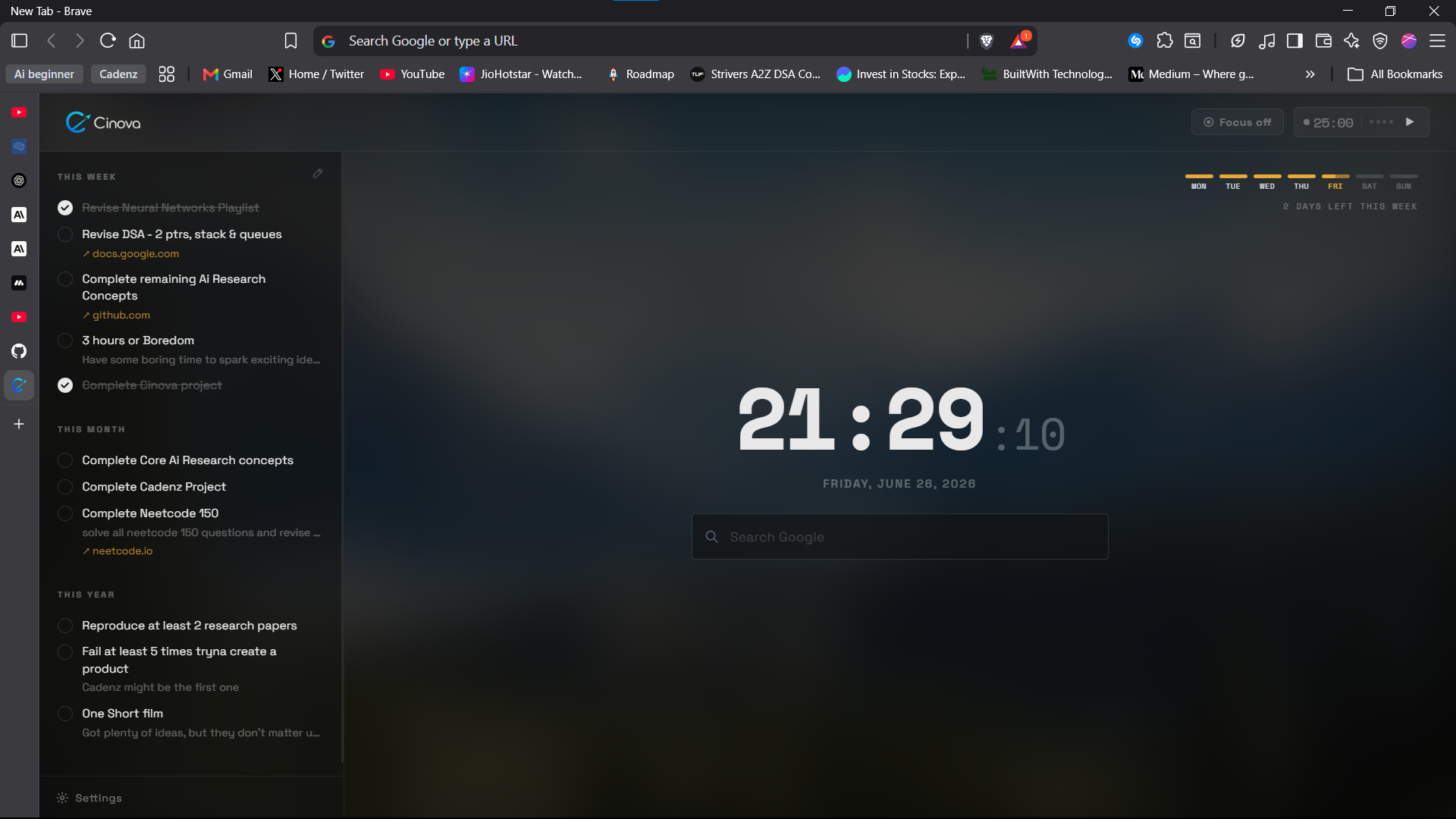Image resolution: width=1456 pixels, height=819 pixels.
Task: Open GitHub from the sidebar
Action: coord(19,351)
